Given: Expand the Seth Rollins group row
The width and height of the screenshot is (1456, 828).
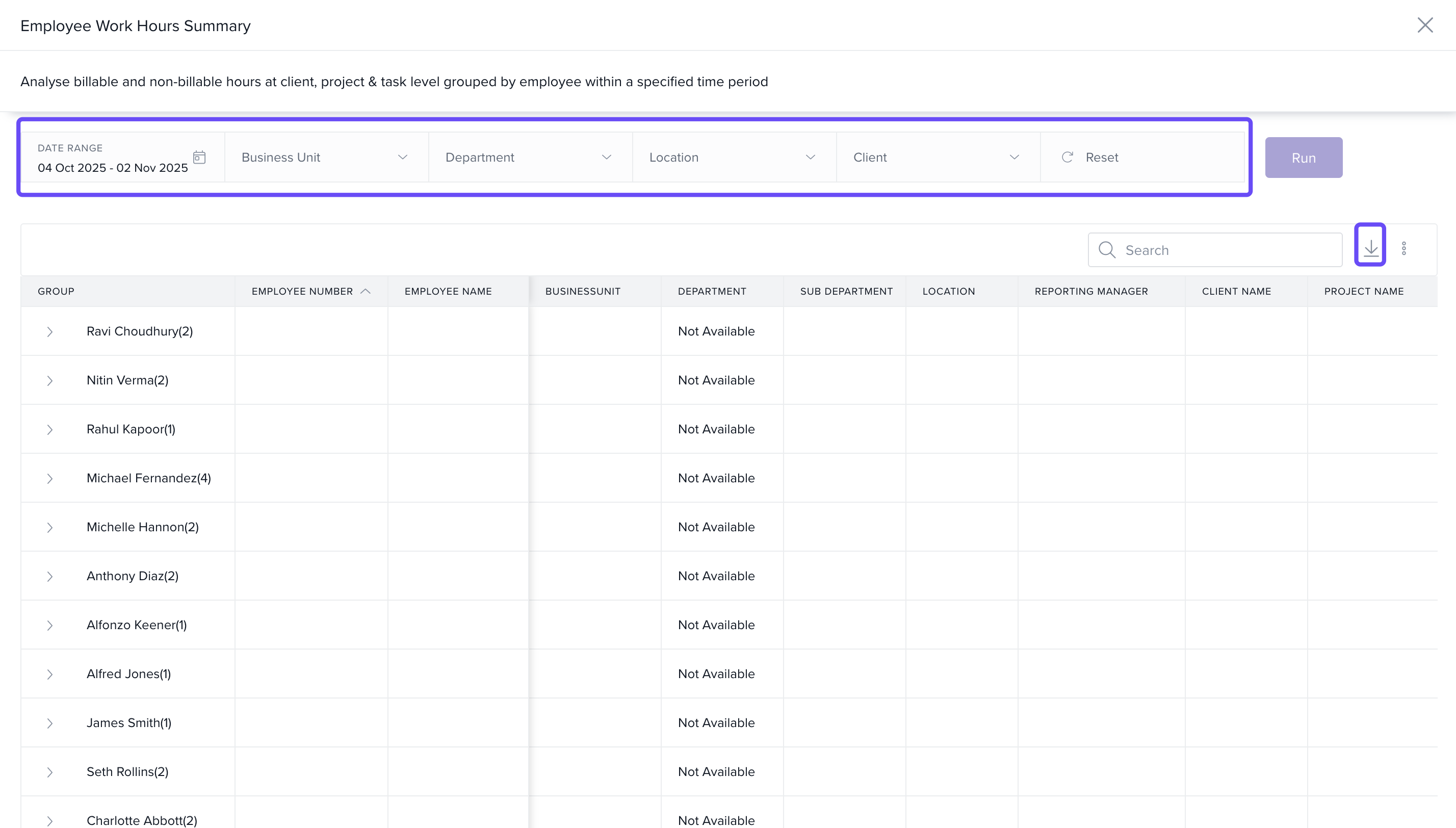Looking at the screenshot, I should 50,772.
